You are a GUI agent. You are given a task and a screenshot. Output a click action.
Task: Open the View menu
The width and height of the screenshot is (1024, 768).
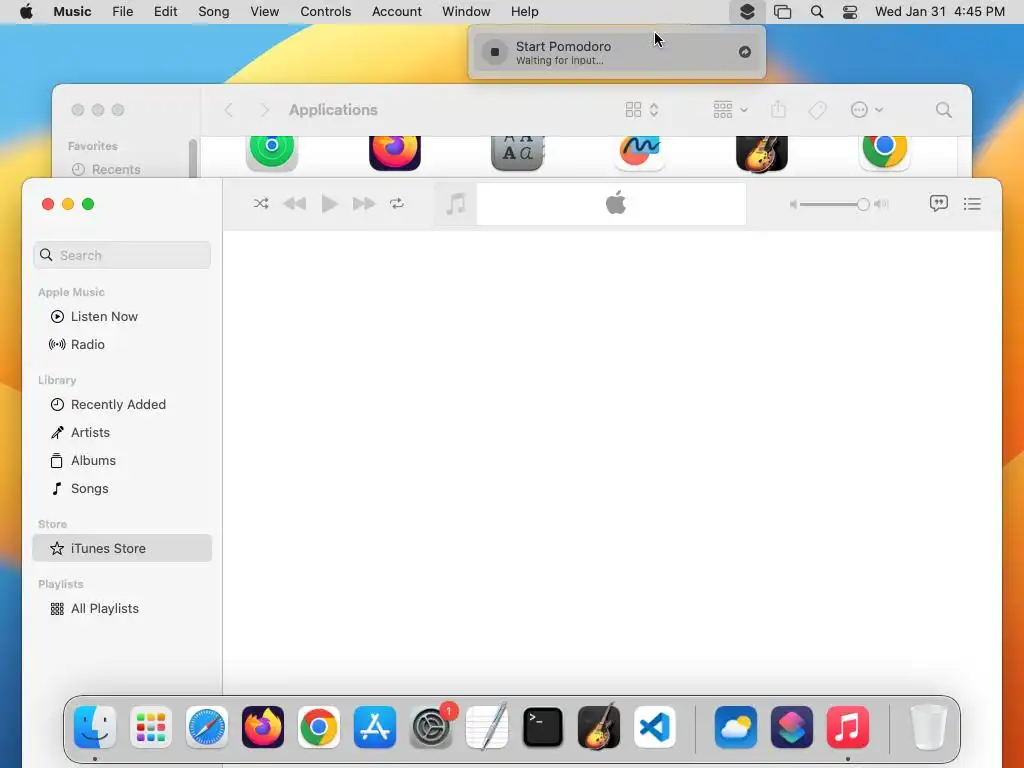[x=264, y=12]
